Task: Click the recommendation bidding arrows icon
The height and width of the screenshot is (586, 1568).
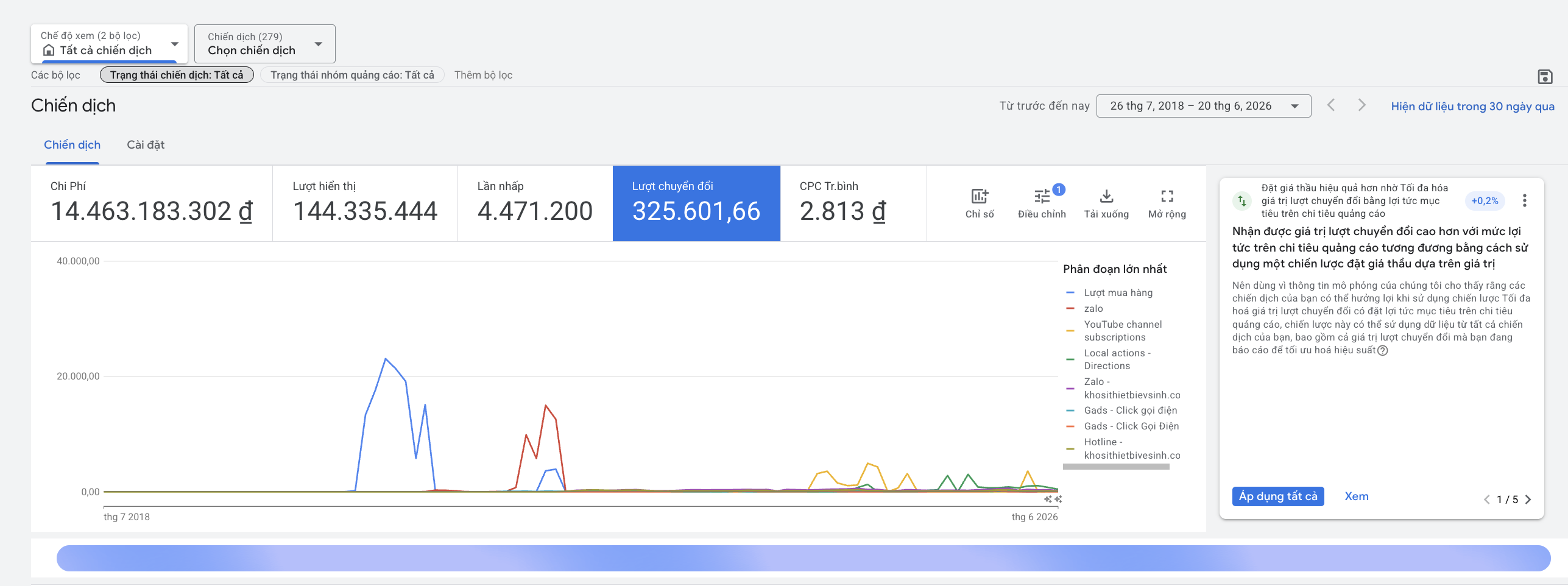Action: coord(1241,200)
